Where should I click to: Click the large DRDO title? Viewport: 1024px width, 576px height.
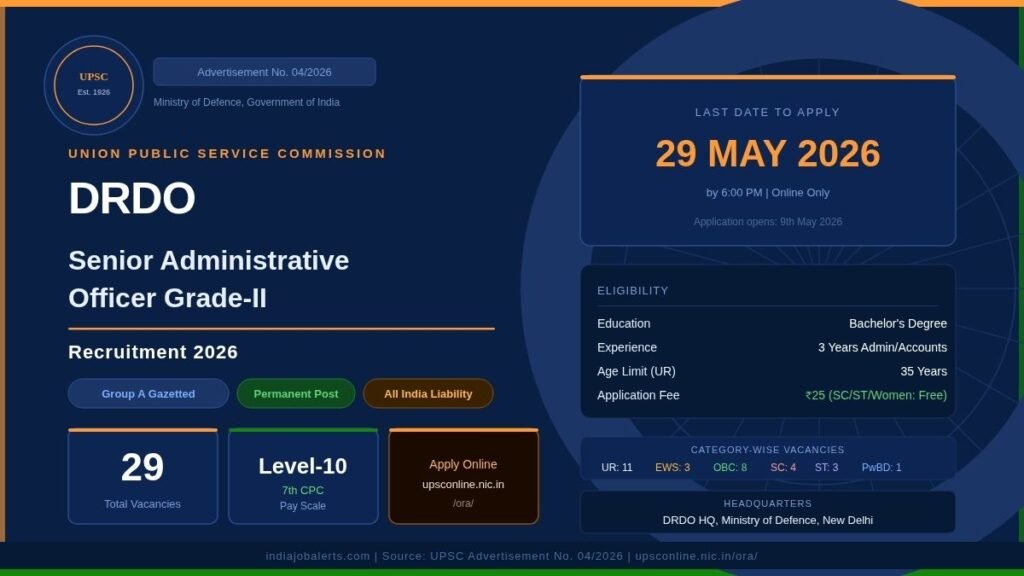[132, 198]
